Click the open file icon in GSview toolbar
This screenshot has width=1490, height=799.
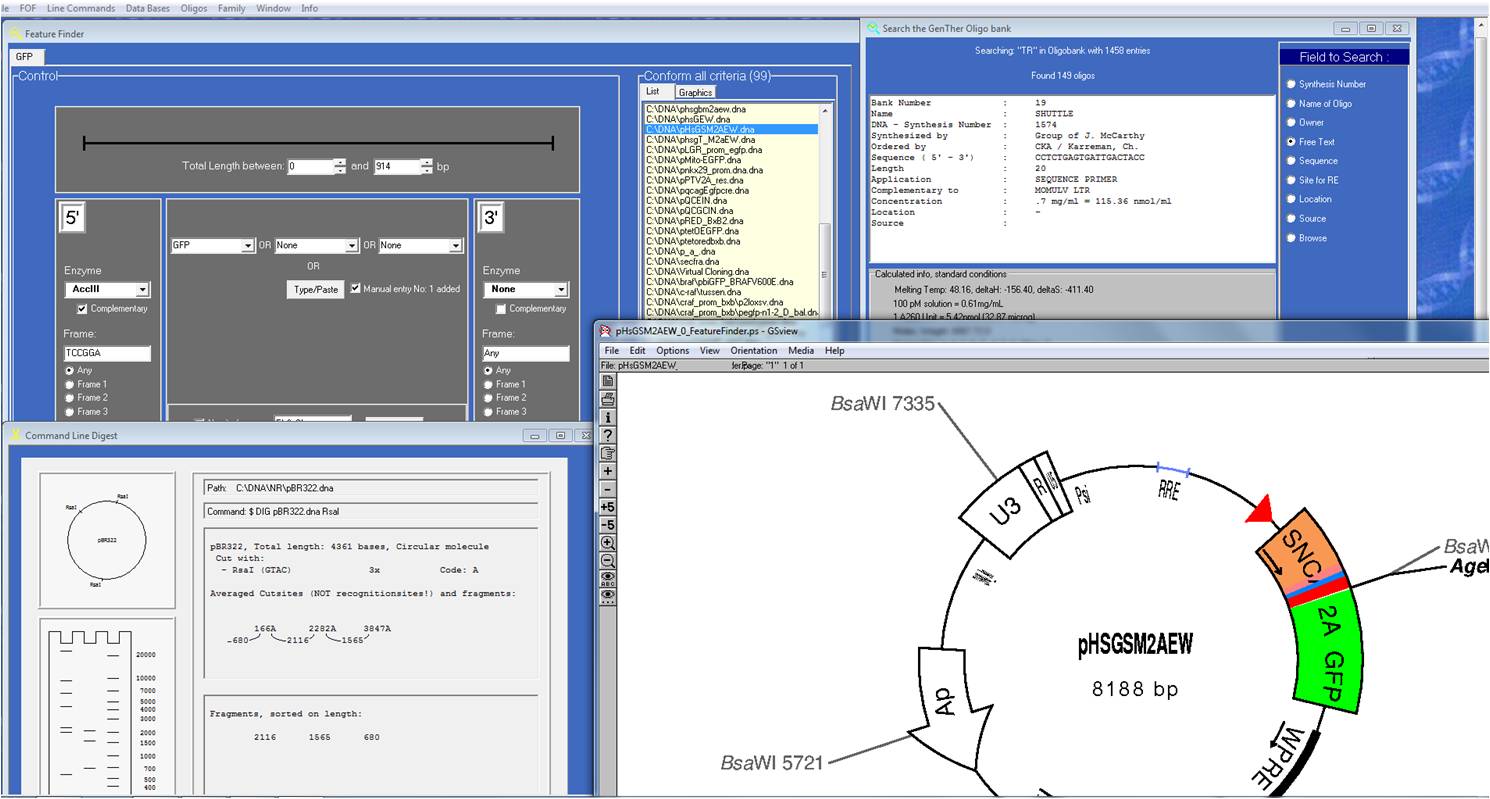[607, 381]
